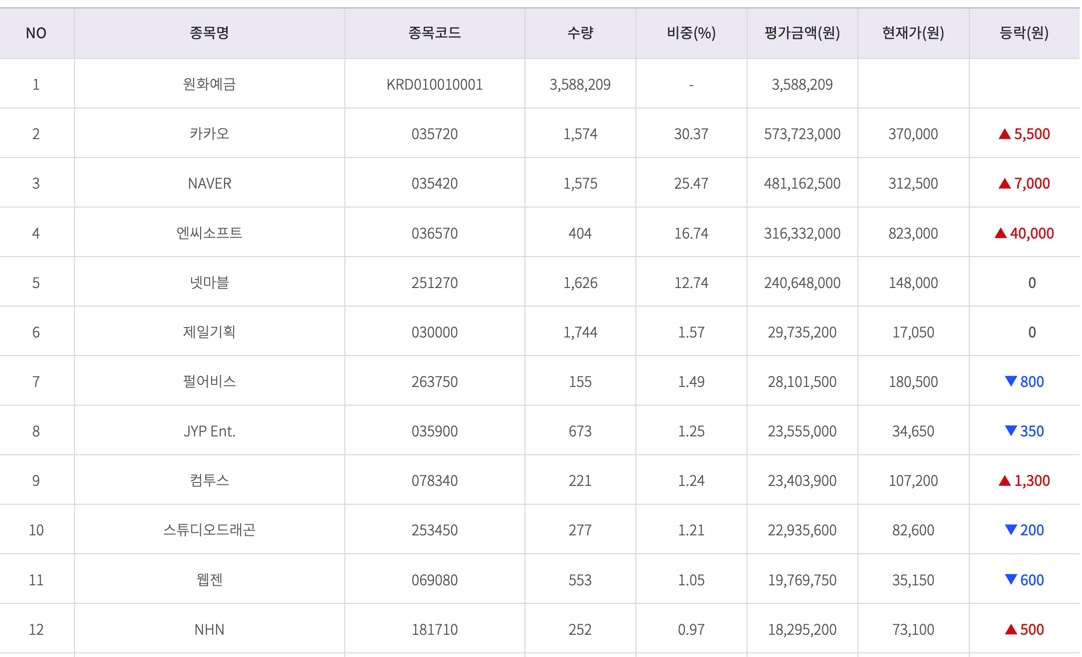Select the 펄어비스 stock name

point(209,382)
